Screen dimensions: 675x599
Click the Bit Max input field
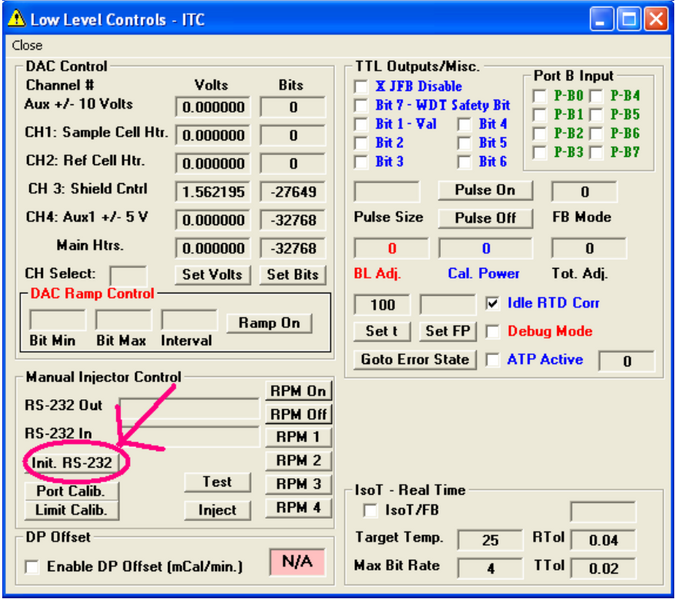pyautogui.click(x=124, y=320)
